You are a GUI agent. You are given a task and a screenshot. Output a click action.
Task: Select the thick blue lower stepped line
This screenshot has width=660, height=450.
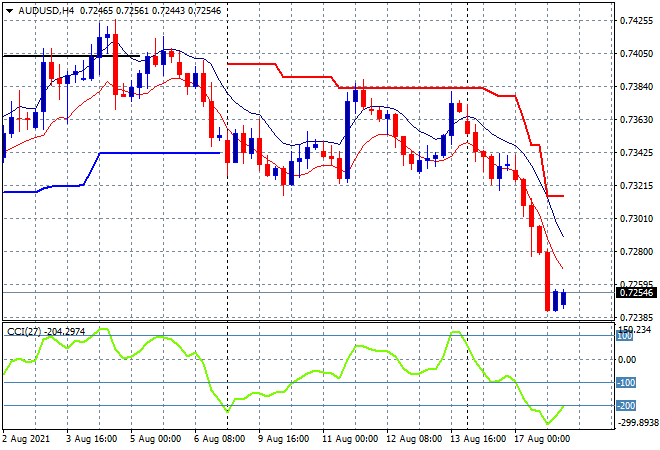point(160,153)
